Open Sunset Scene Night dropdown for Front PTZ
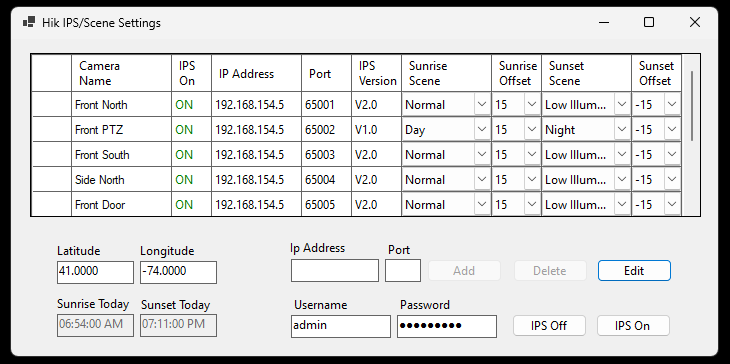The width and height of the screenshot is (730, 364). [622, 129]
